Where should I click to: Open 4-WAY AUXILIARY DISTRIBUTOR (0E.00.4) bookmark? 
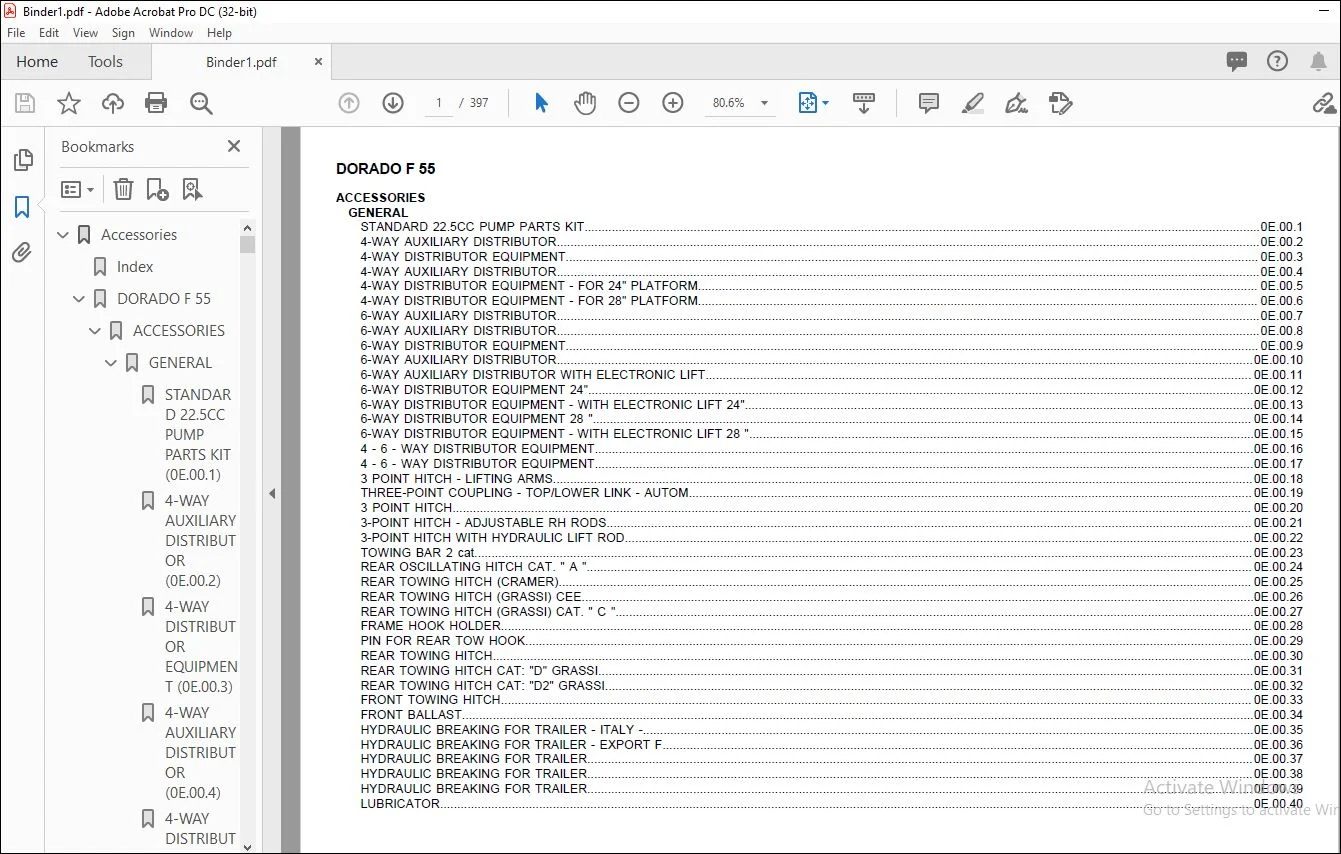(x=200, y=753)
